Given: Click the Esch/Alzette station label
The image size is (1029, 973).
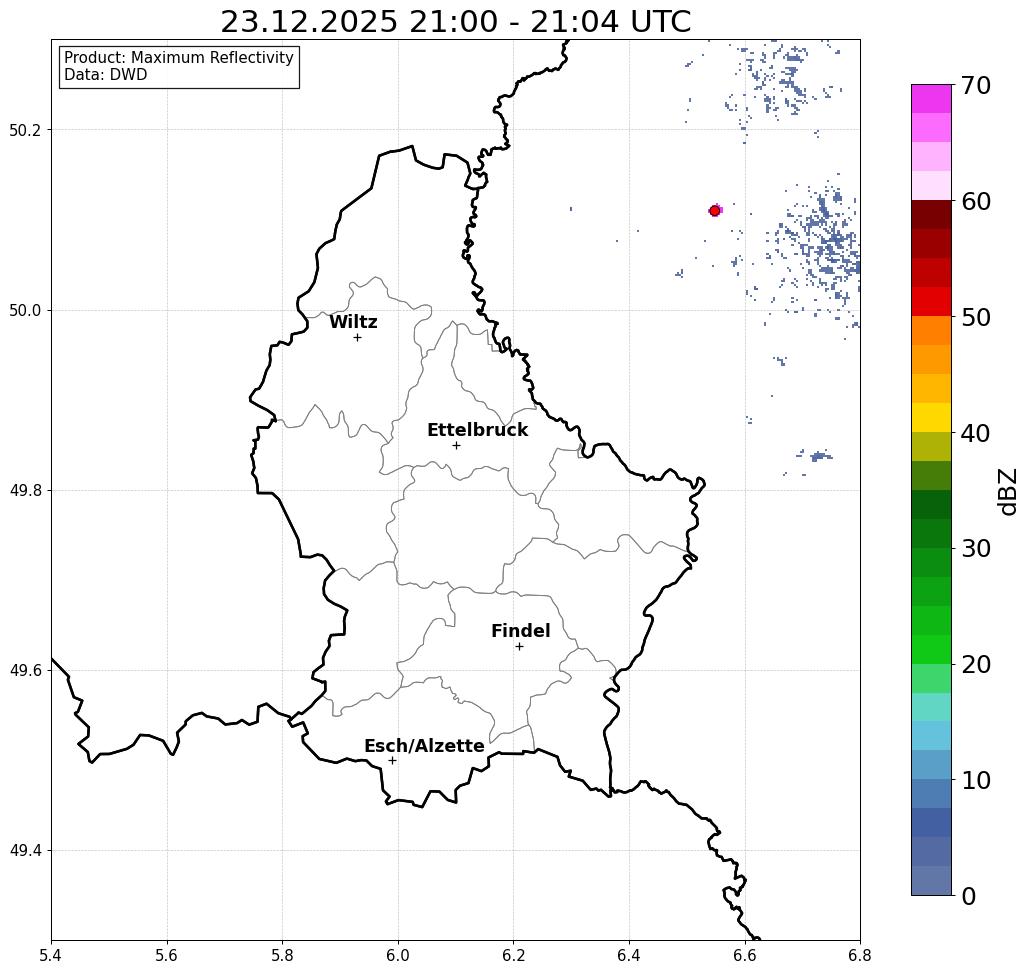Looking at the screenshot, I should point(424,746).
